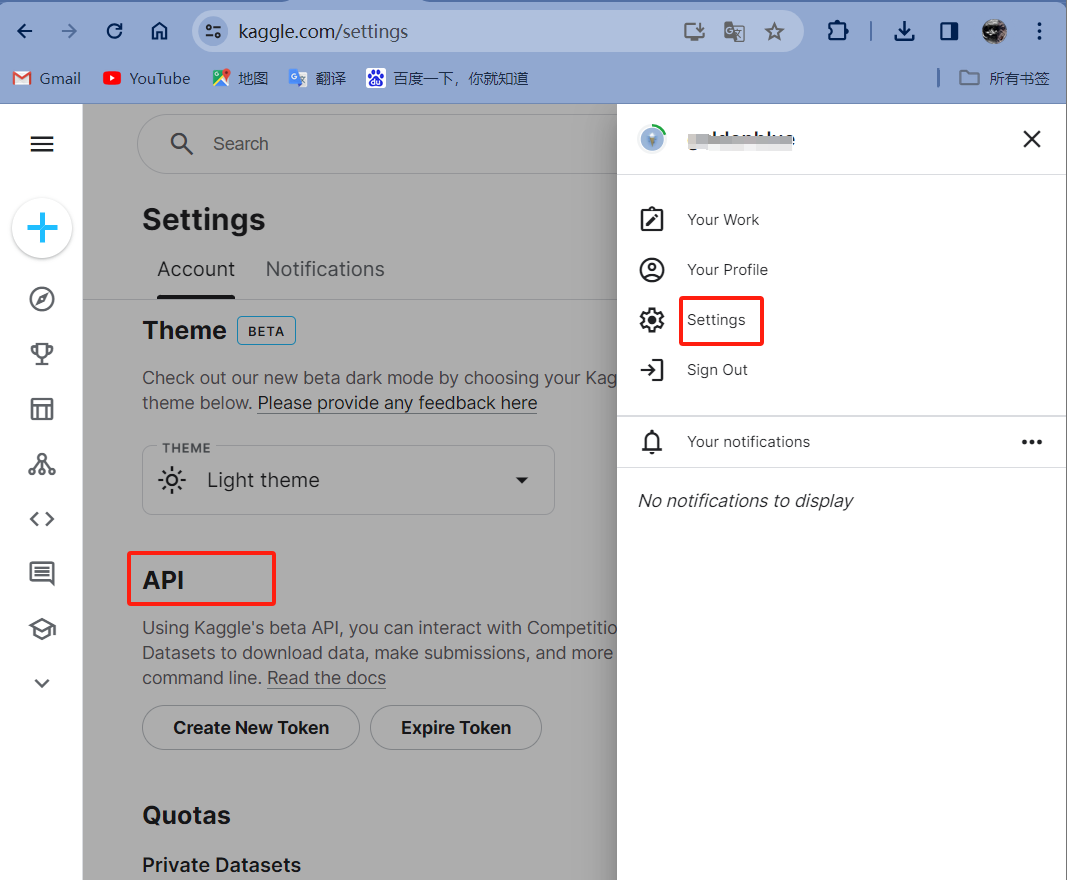Open Your Work in the panel
The width and height of the screenshot is (1067, 880).
point(723,220)
